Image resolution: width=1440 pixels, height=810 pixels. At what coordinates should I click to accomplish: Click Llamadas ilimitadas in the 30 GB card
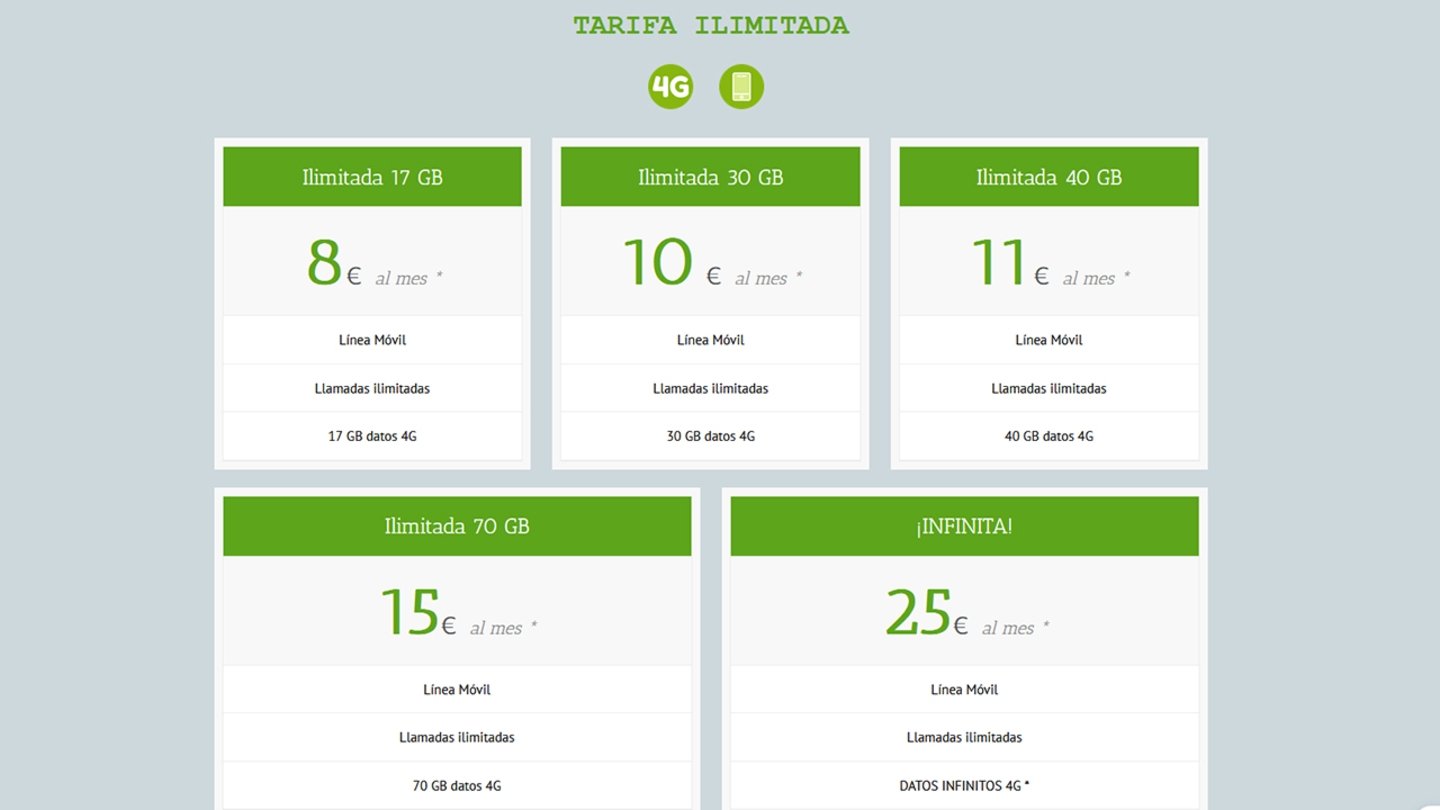tap(710, 388)
